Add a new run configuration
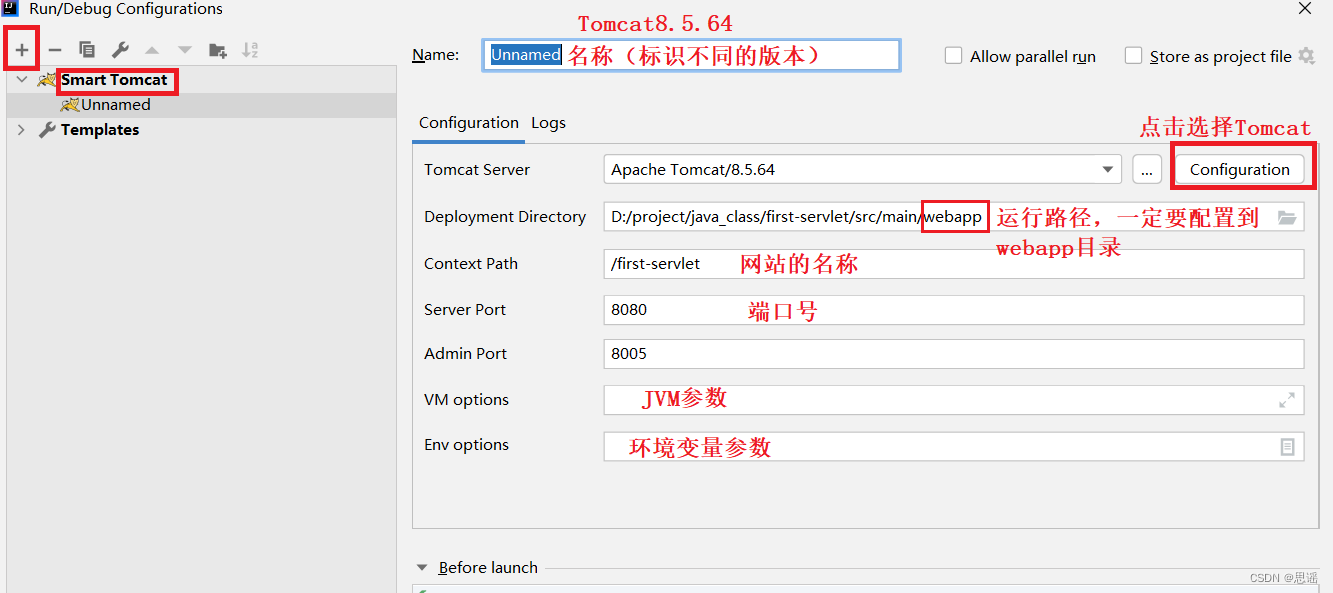Image resolution: width=1333 pixels, height=593 pixels. [22, 50]
